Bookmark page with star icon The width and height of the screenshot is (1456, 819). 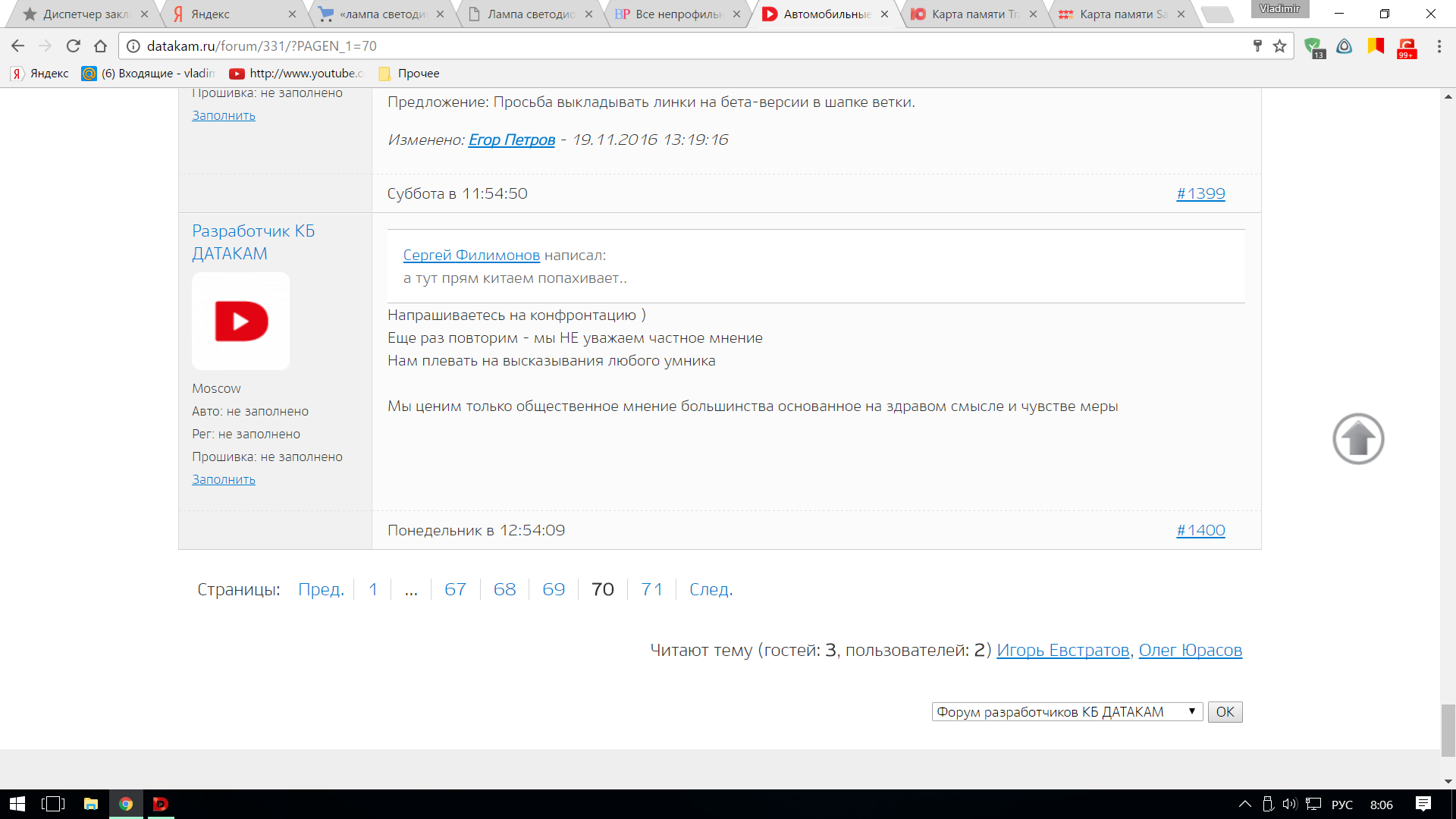click(1280, 46)
